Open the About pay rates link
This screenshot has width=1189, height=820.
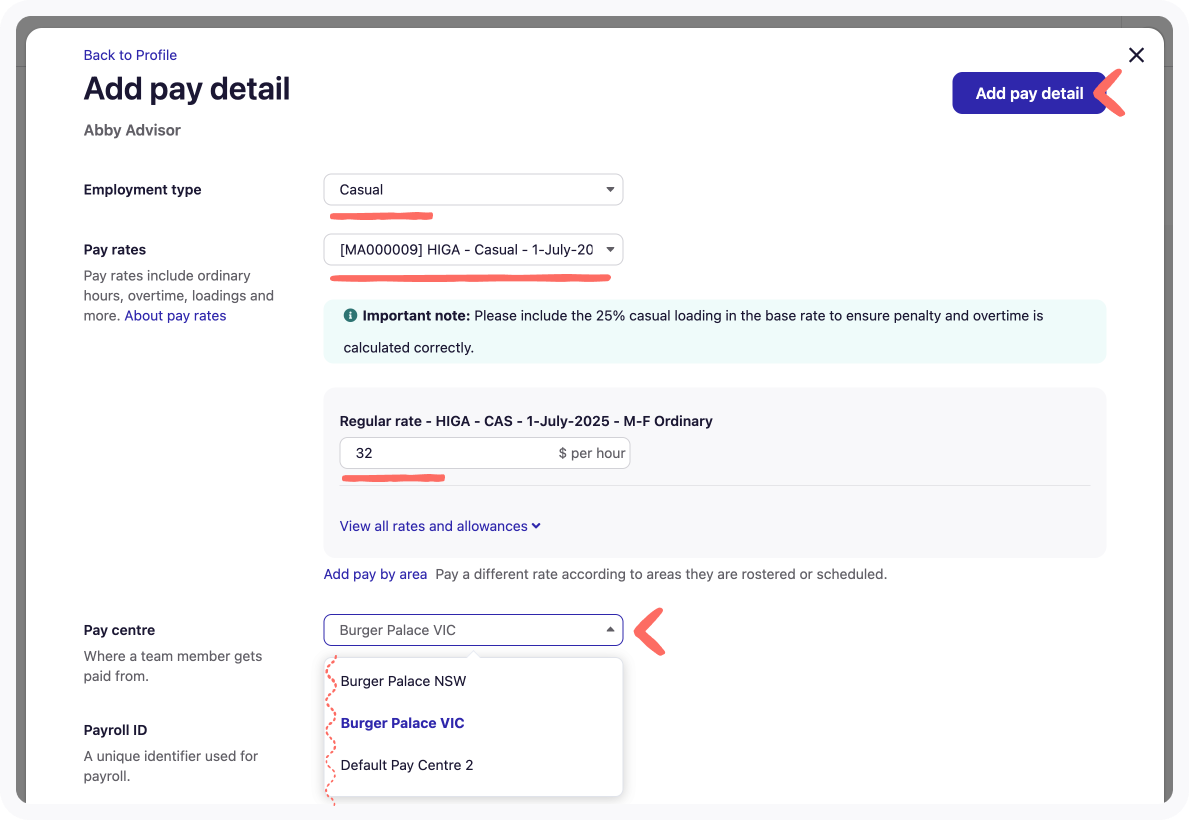tap(175, 316)
